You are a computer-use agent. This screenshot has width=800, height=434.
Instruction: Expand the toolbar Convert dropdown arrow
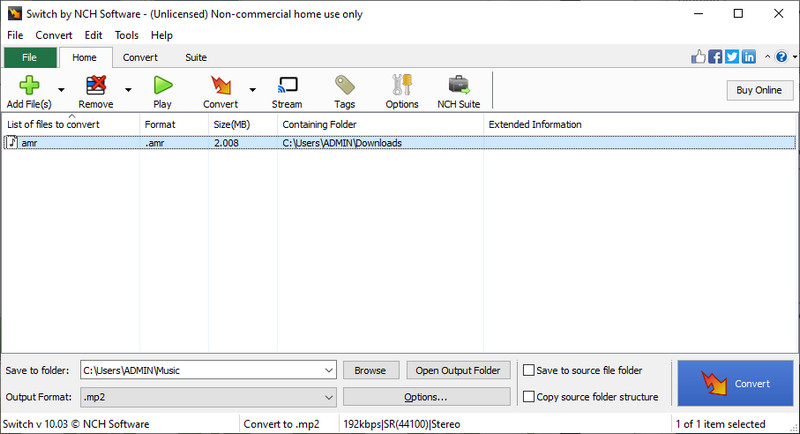253,90
